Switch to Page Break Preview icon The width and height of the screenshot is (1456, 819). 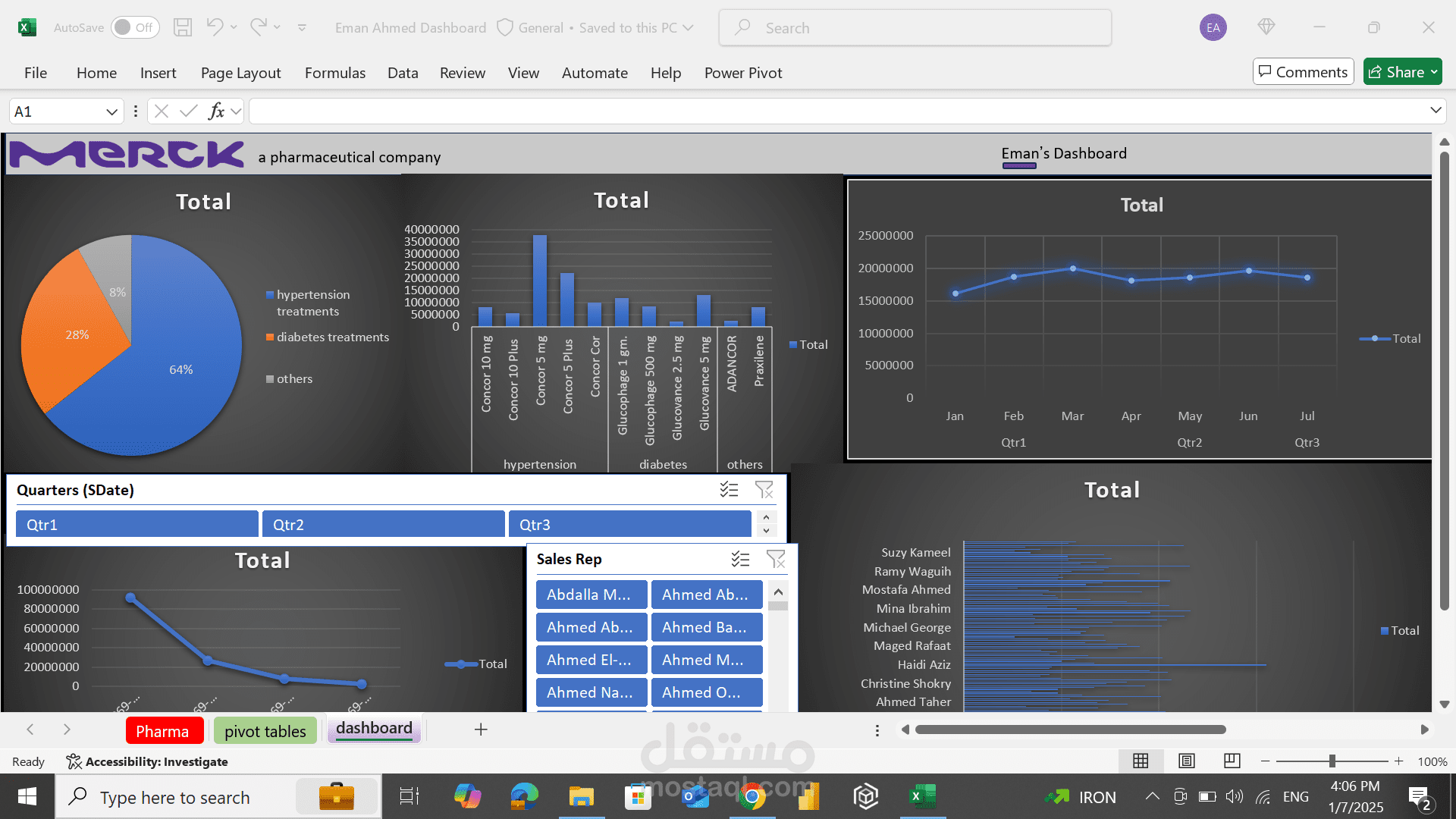tap(1232, 761)
